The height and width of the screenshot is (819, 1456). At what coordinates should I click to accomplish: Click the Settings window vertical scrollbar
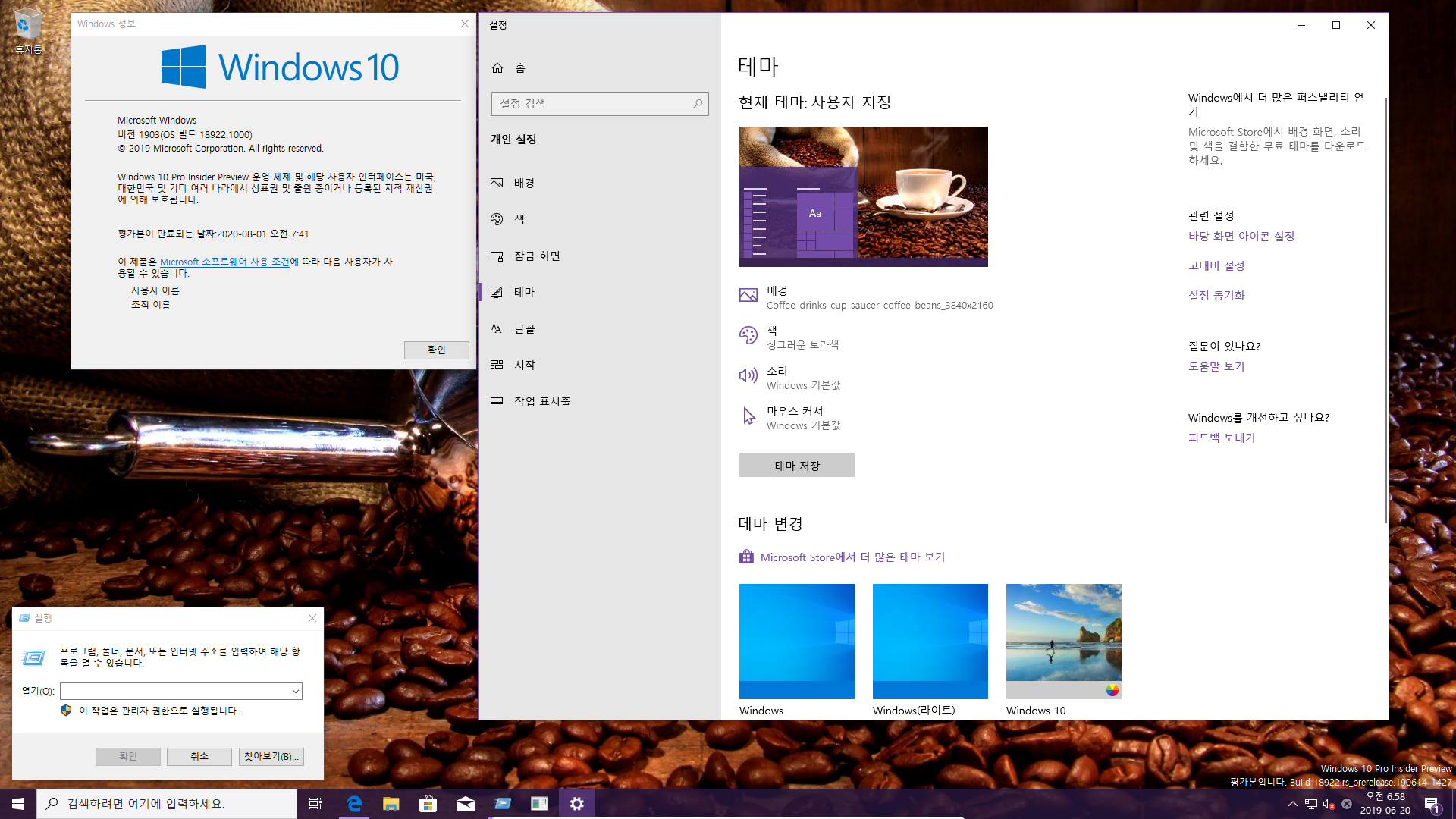coord(1385,311)
